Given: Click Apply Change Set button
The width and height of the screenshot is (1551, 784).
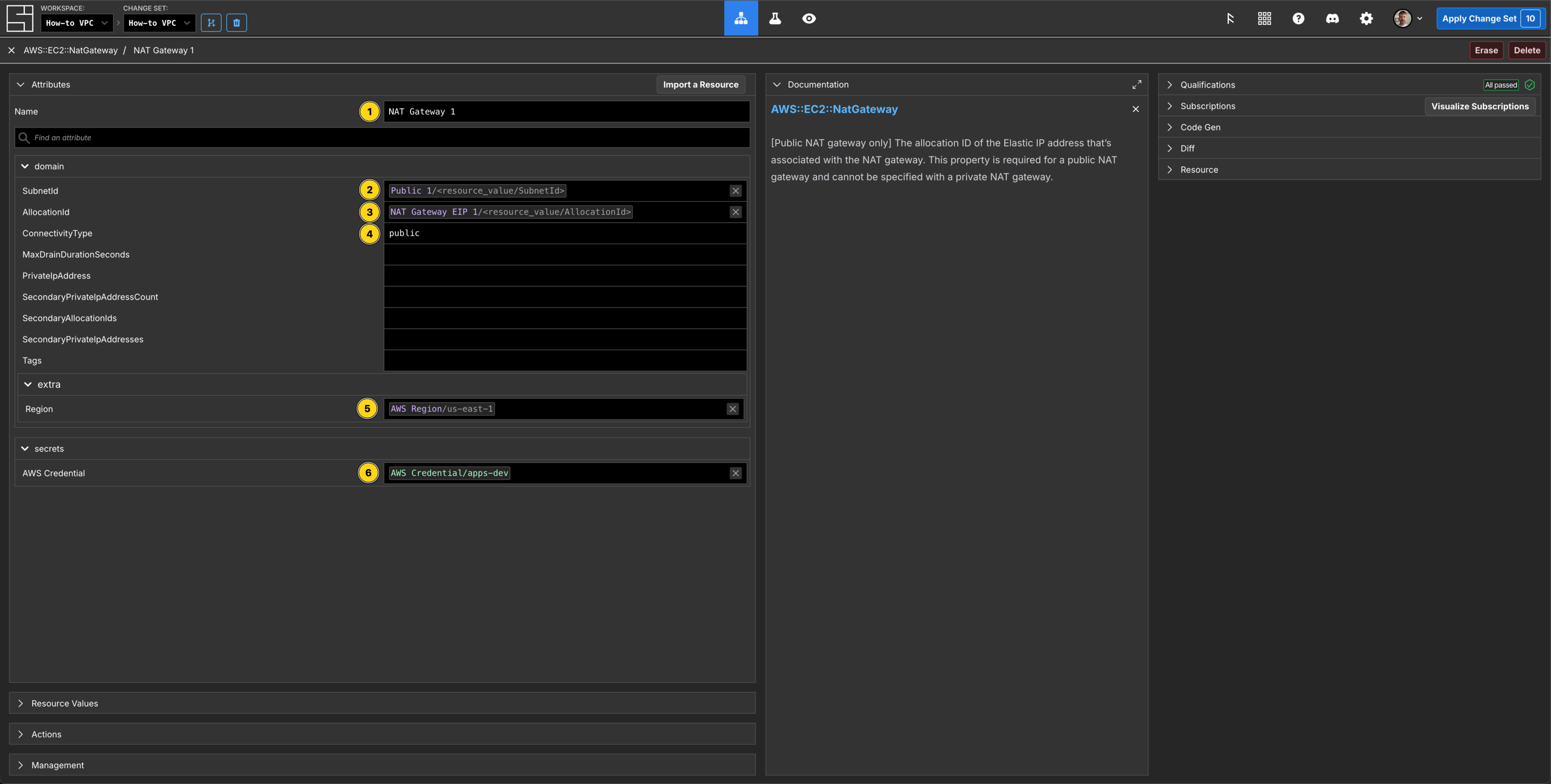Looking at the screenshot, I should [x=1490, y=18].
